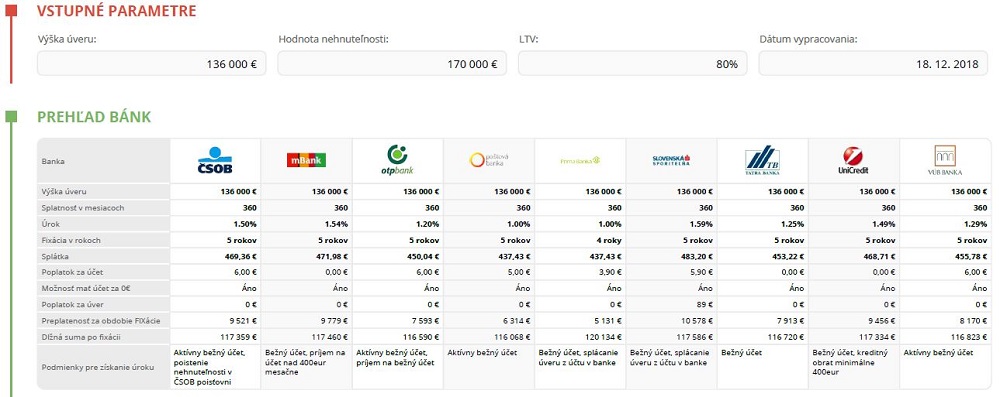1000x397 pixels.
Task: Click the 453,22 € payment cell
Action: click(x=762, y=257)
